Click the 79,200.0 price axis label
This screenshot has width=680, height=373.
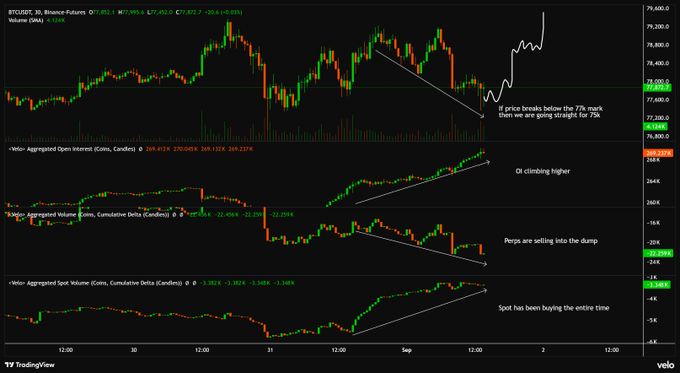click(658, 26)
